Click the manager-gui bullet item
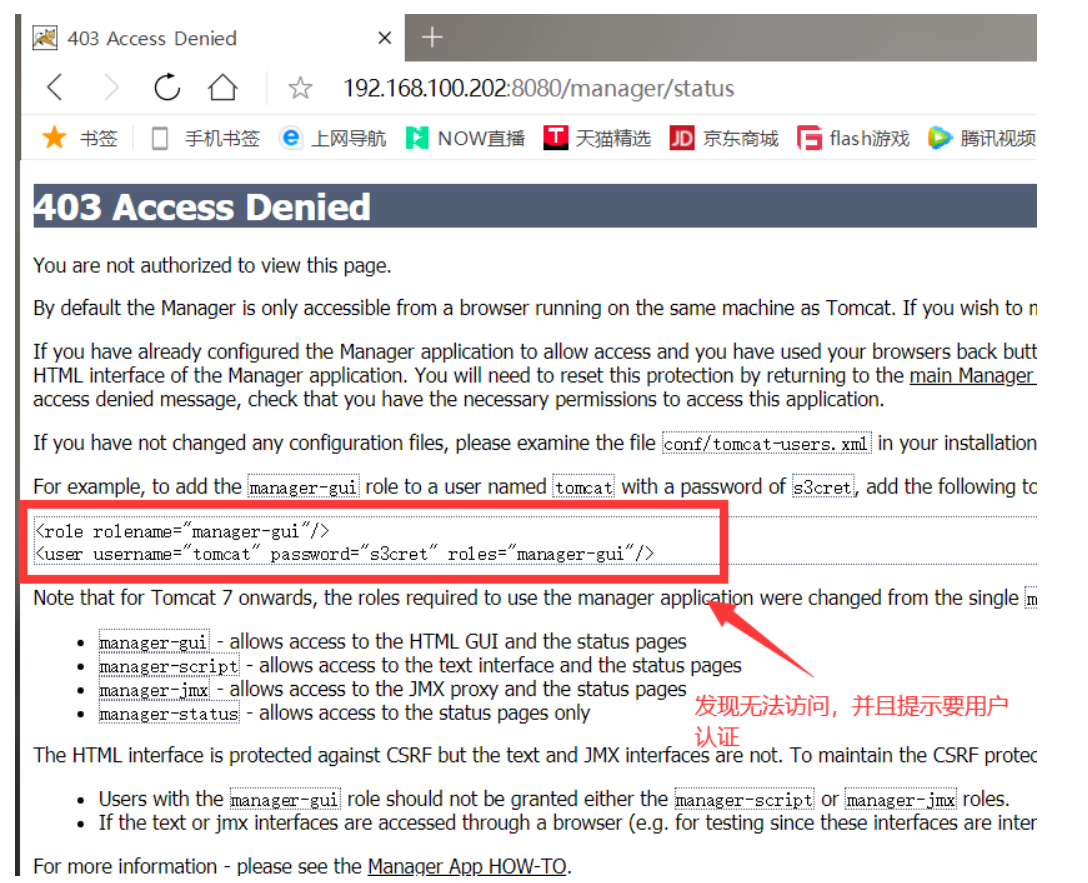Screen dimensions: 1088x883 pos(393,642)
